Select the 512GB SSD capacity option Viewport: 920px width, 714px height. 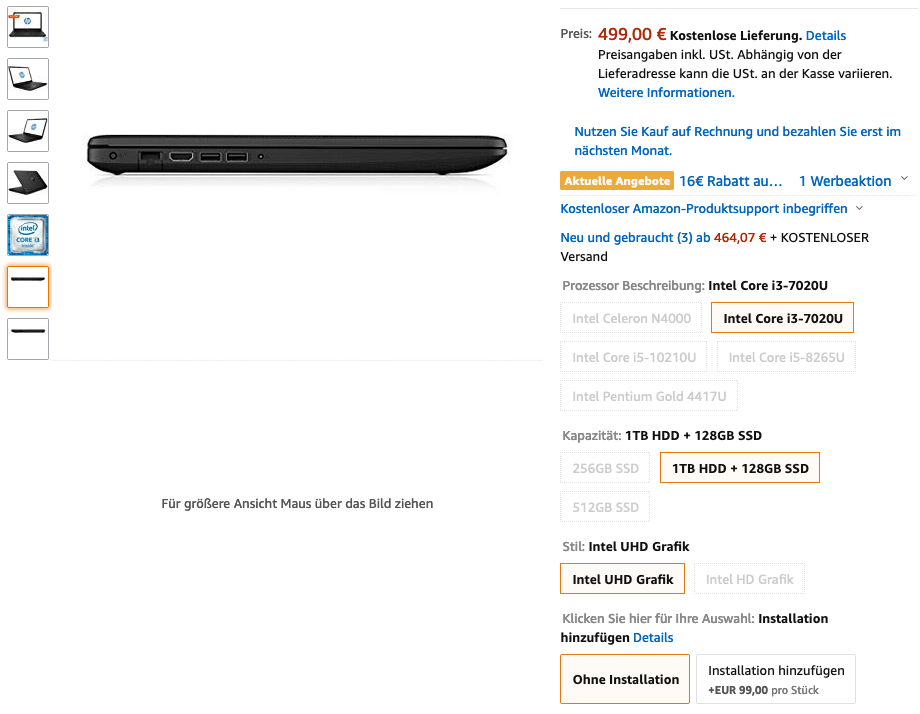pyautogui.click(x=605, y=507)
